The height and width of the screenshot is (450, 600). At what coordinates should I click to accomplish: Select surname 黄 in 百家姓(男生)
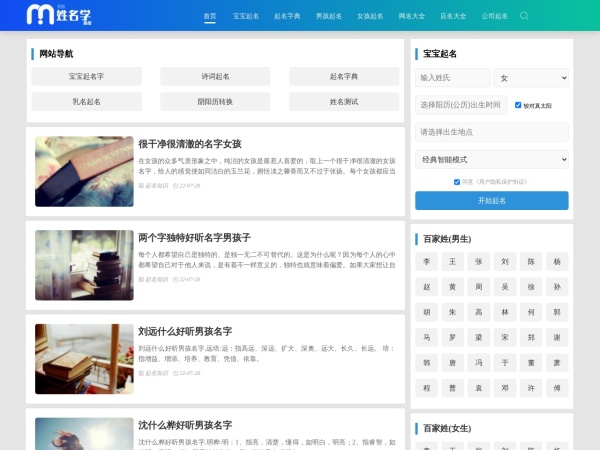(453, 287)
